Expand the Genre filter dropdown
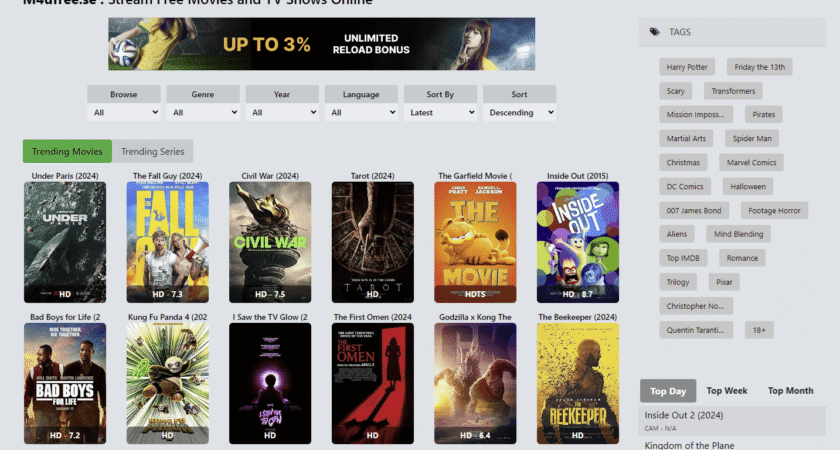The width and height of the screenshot is (840, 450). click(x=203, y=113)
